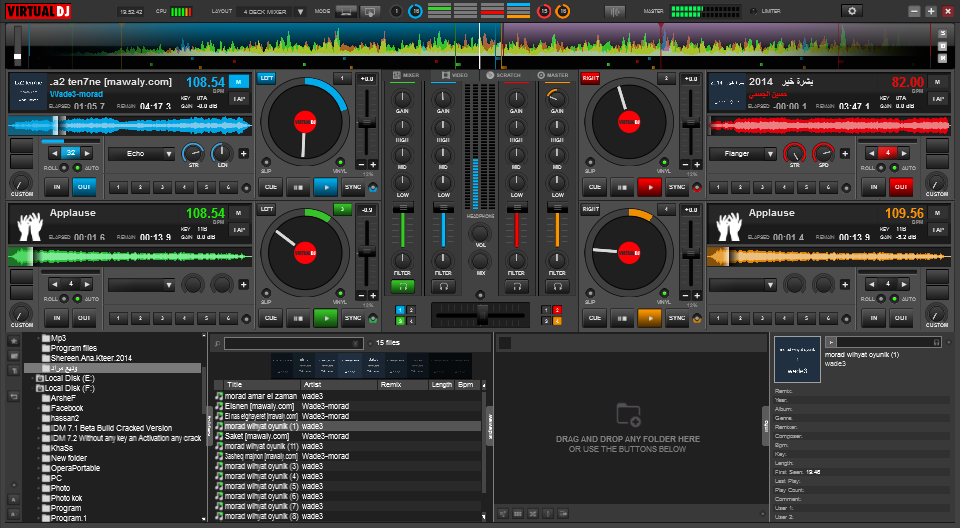
Task: Click deck 1 pitch minus button
Action: [361, 165]
